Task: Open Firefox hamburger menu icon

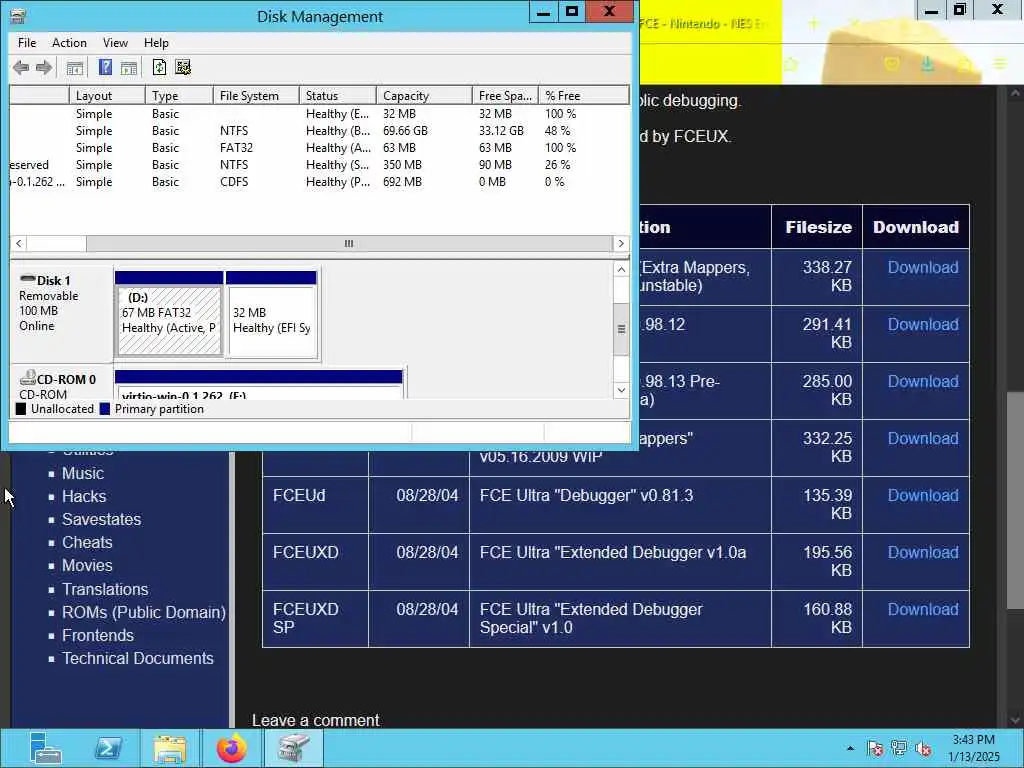Action: 1000,63
